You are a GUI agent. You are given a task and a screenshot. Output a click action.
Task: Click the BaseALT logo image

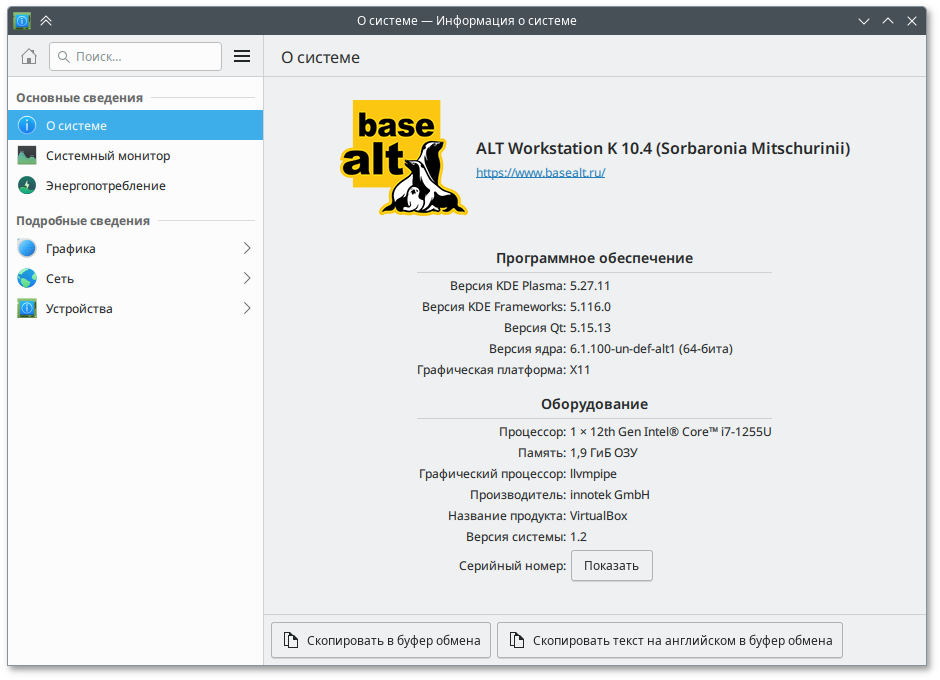pyautogui.click(x=410, y=158)
